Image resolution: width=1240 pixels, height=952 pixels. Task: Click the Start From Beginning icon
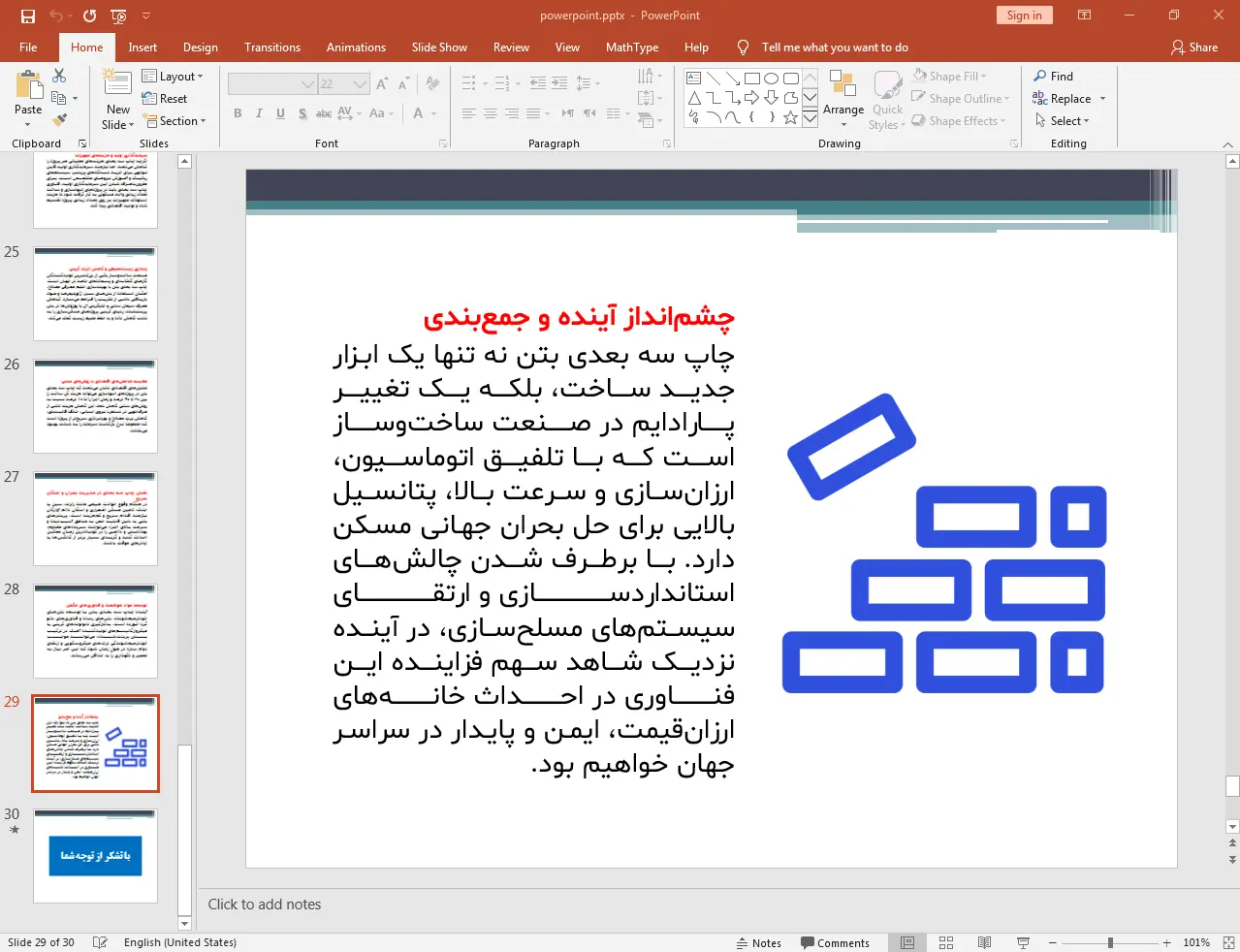pos(119,16)
